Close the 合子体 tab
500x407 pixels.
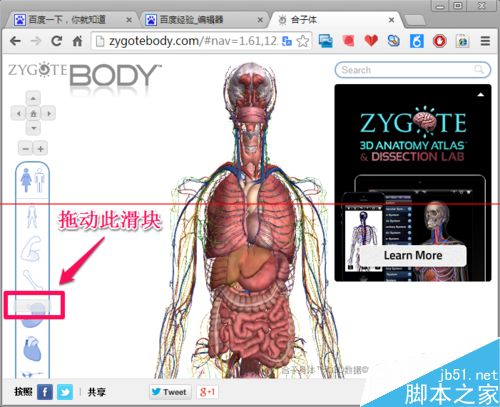(x=392, y=20)
